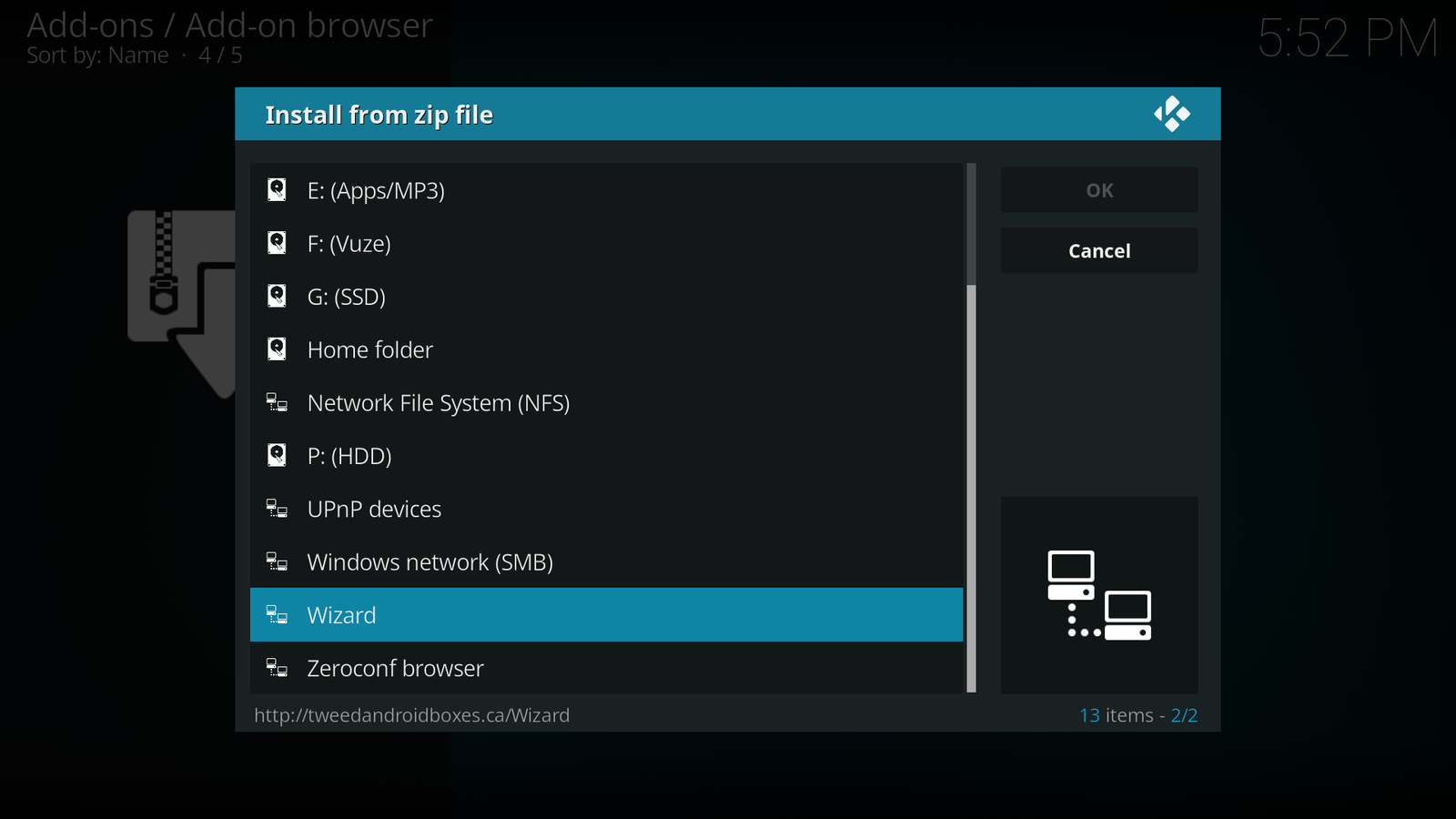
Task: Cancel the Install from zip file dialog
Action: pyautogui.click(x=1099, y=250)
